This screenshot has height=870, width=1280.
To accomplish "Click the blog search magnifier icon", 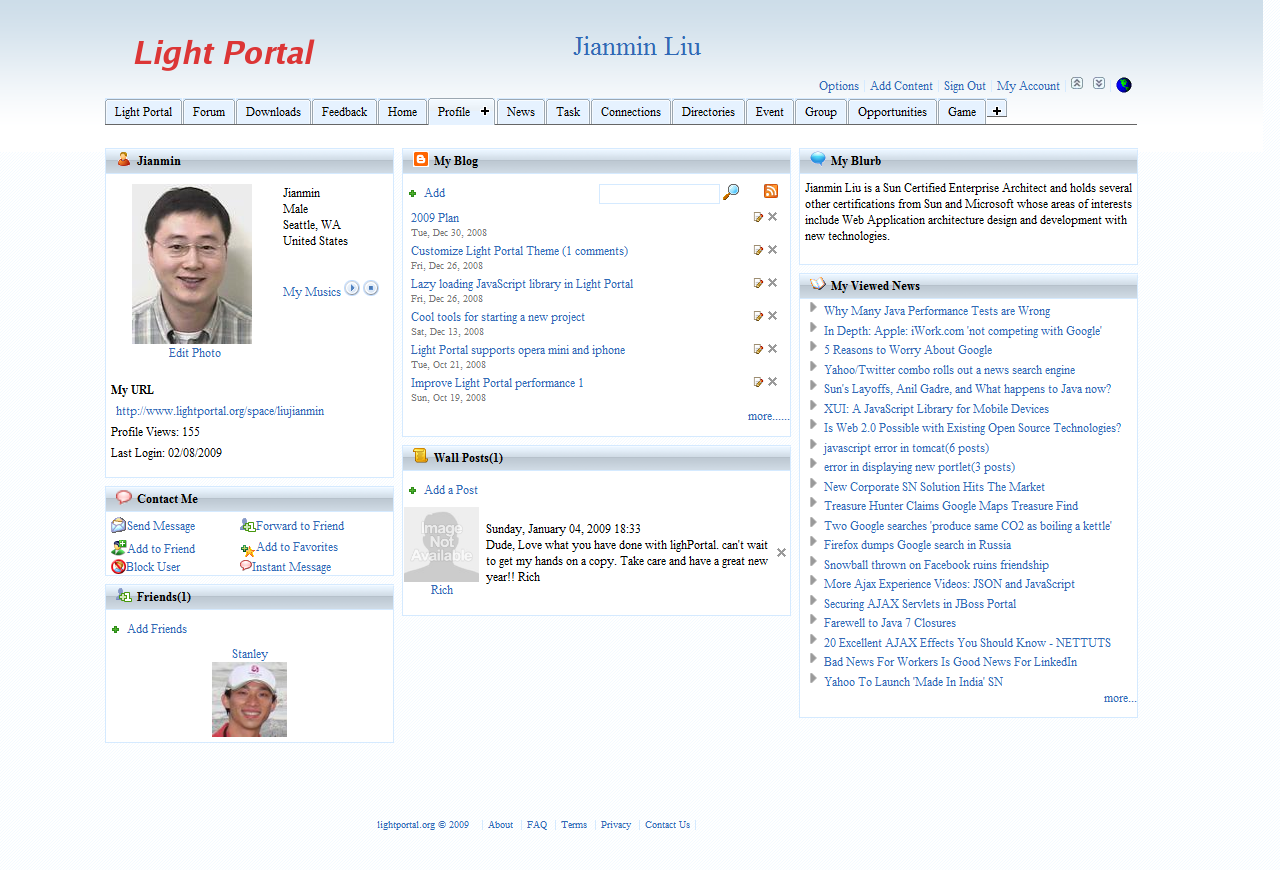I will [731, 192].
